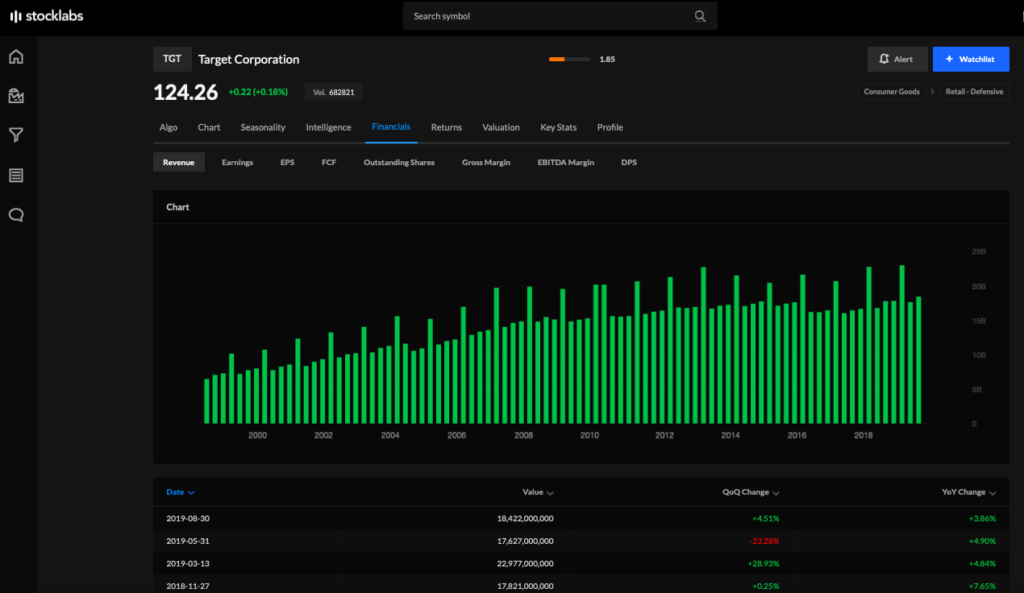Viewport: 1024px width, 593px height.
Task: Click the TGT ticker badge
Action: (x=172, y=59)
